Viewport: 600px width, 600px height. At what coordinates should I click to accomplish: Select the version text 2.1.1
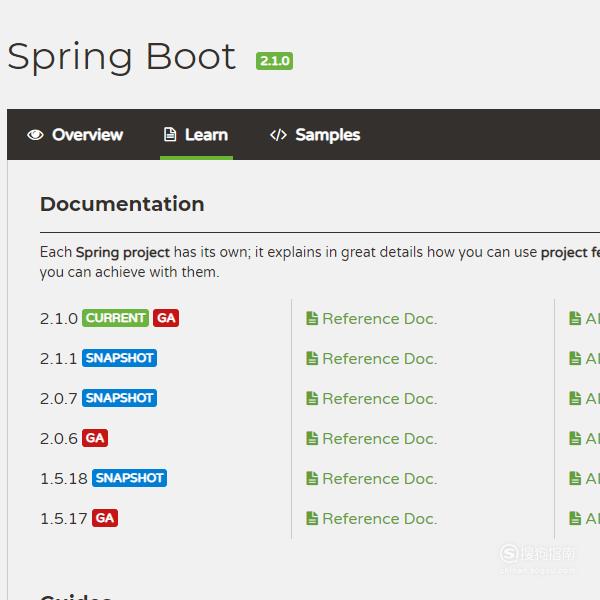coord(59,359)
